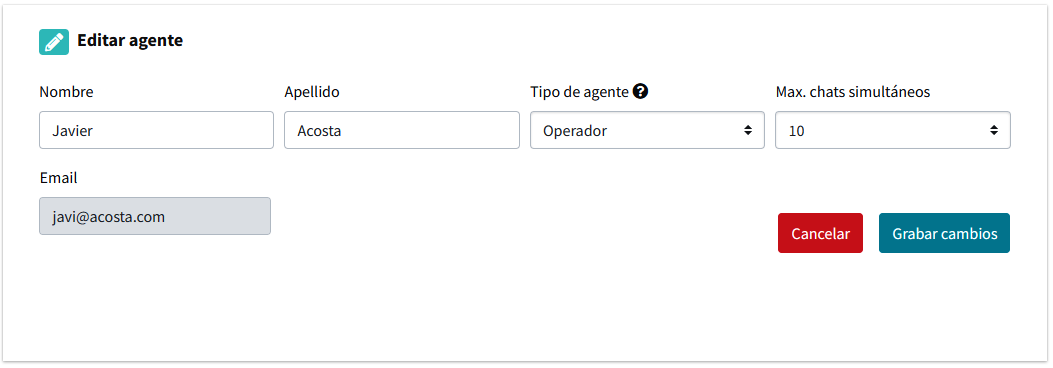Click the Nombre label
The width and height of the screenshot is (1053, 368).
(x=66, y=92)
